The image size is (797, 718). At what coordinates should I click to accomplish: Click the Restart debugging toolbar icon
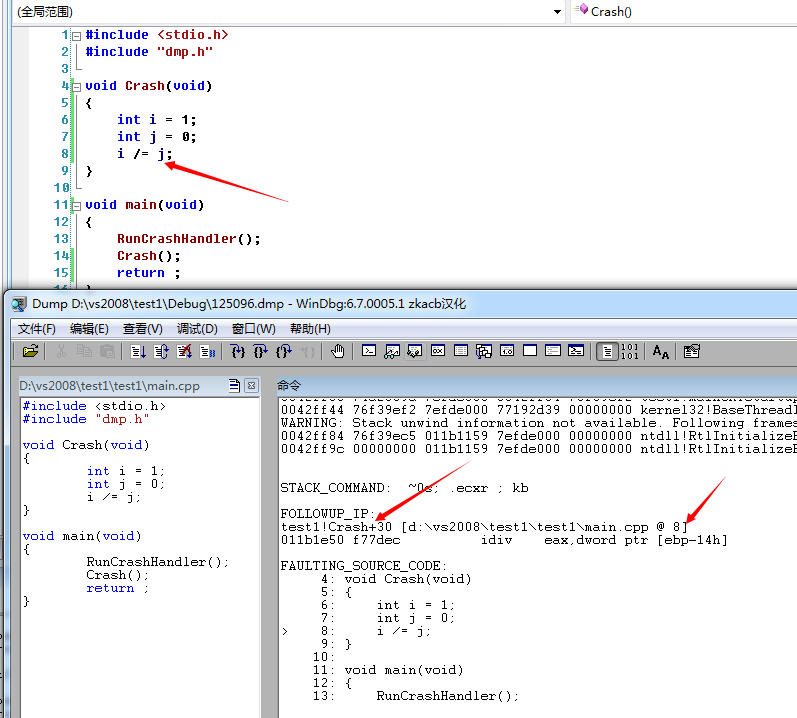pyautogui.click(x=162, y=351)
